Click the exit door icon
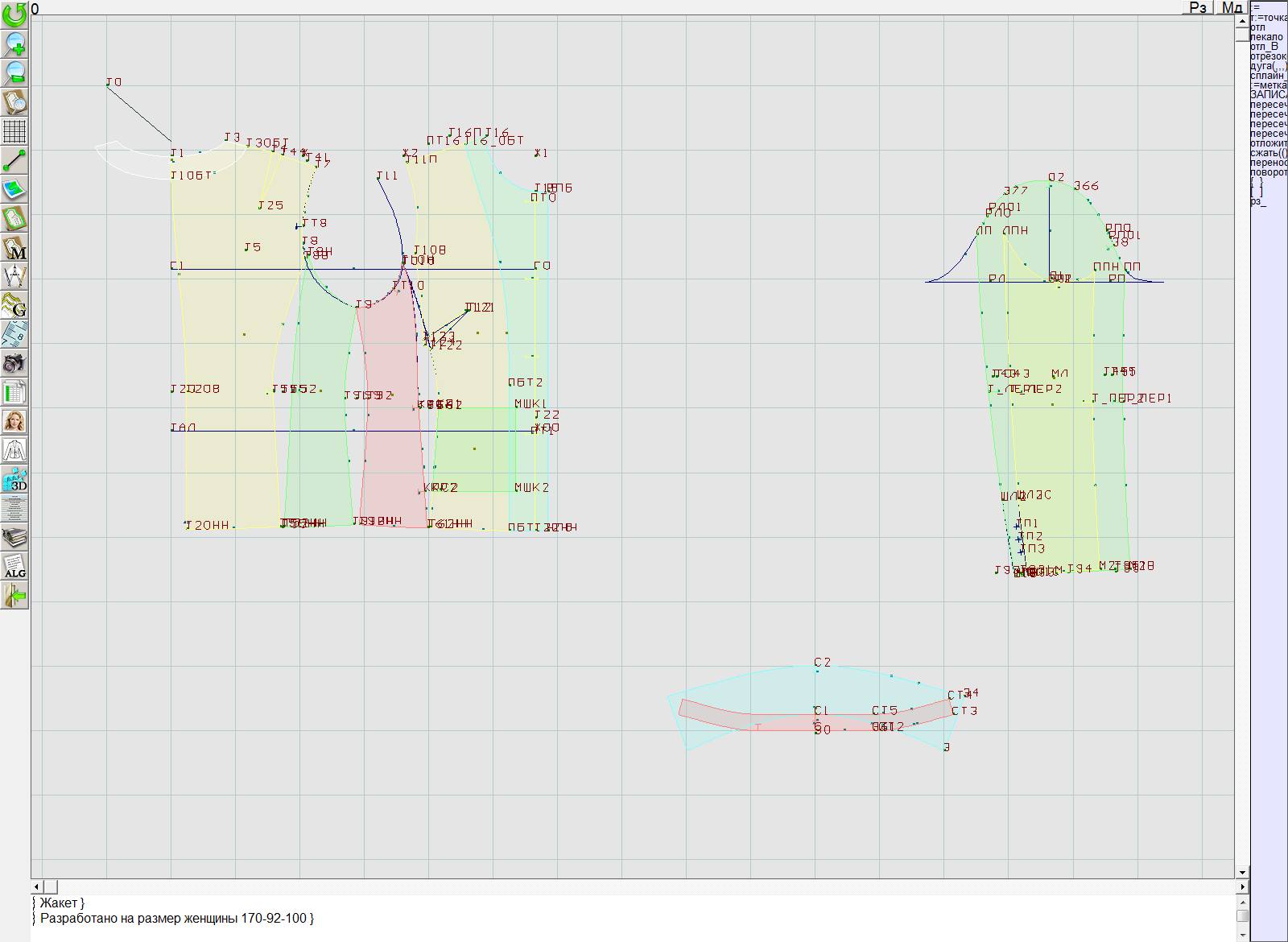Image resolution: width=1288 pixels, height=942 pixels. point(14,596)
